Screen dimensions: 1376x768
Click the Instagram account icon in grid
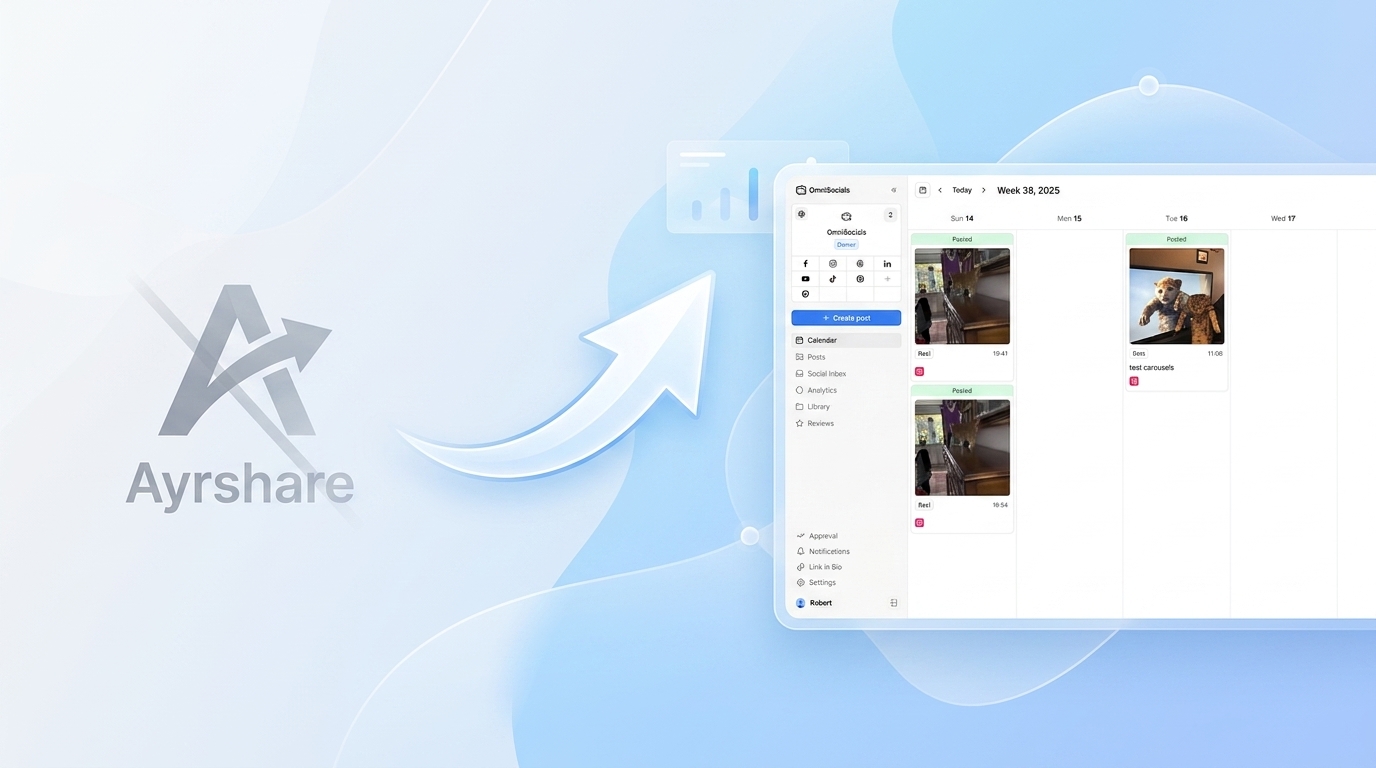click(832, 264)
